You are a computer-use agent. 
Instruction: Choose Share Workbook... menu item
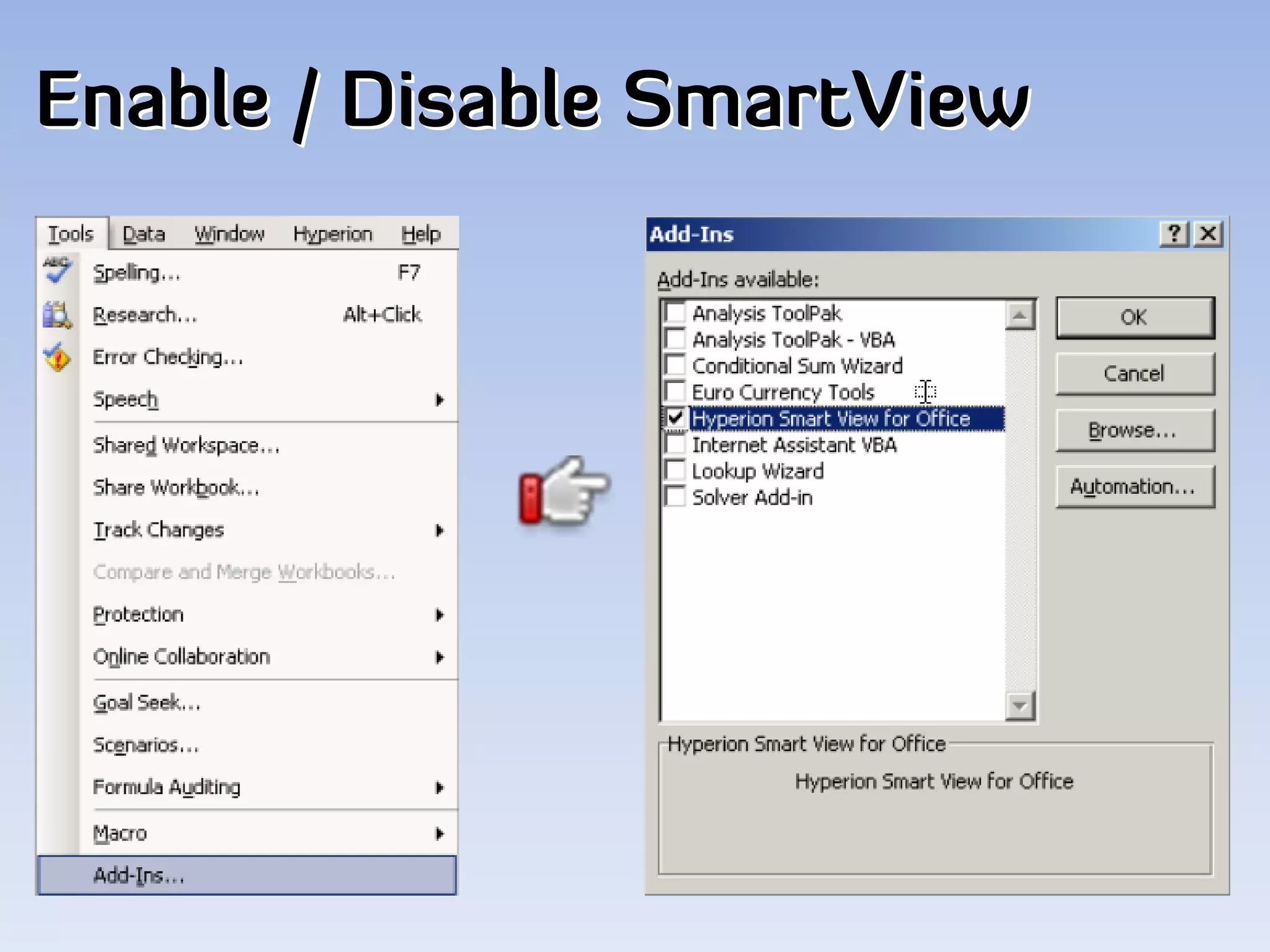[x=247, y=488]
